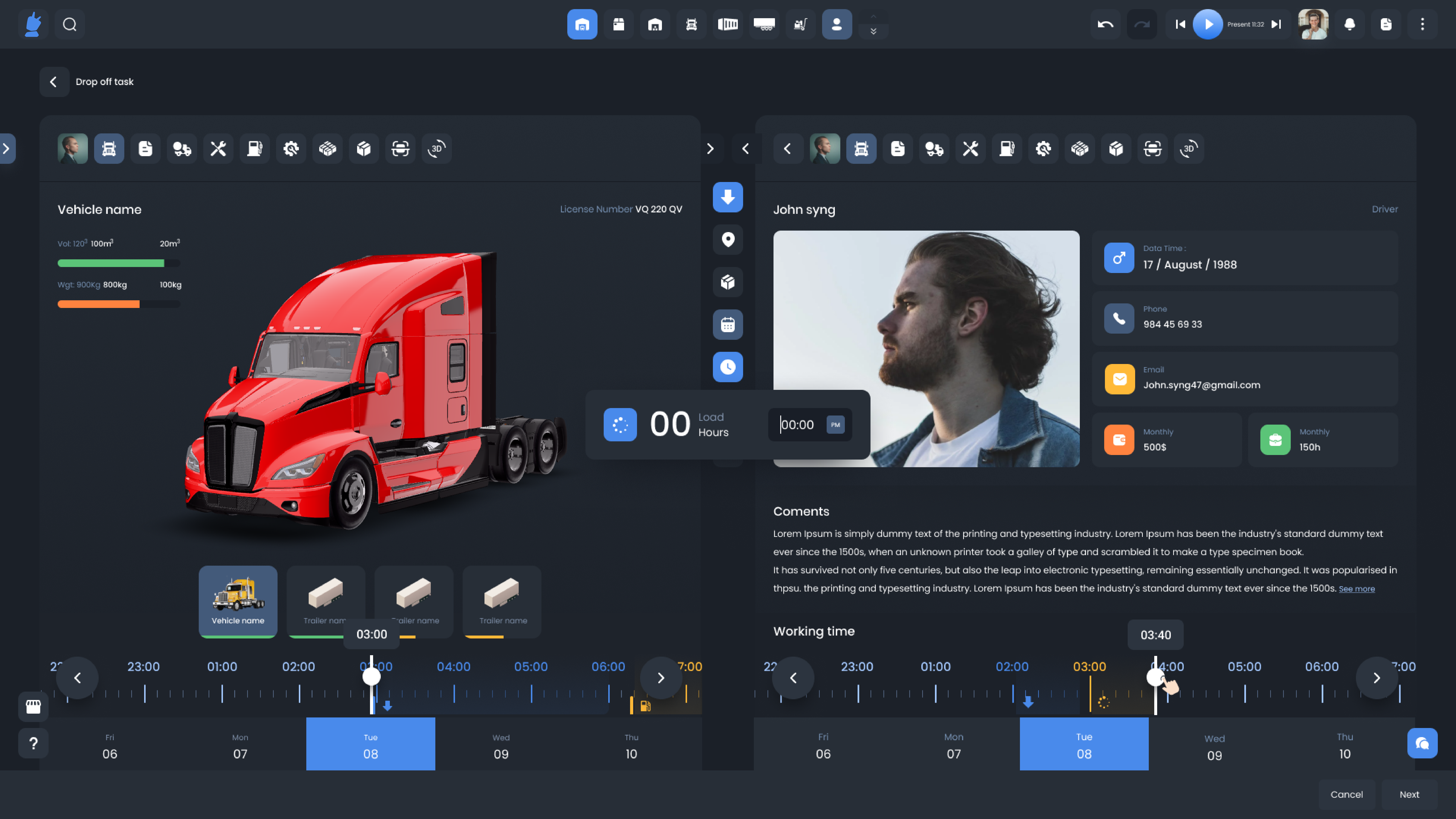This screenshot has height=819, width=1456.
Task: Toggle the PM indicator in time field
Action: tap(835, 424)
